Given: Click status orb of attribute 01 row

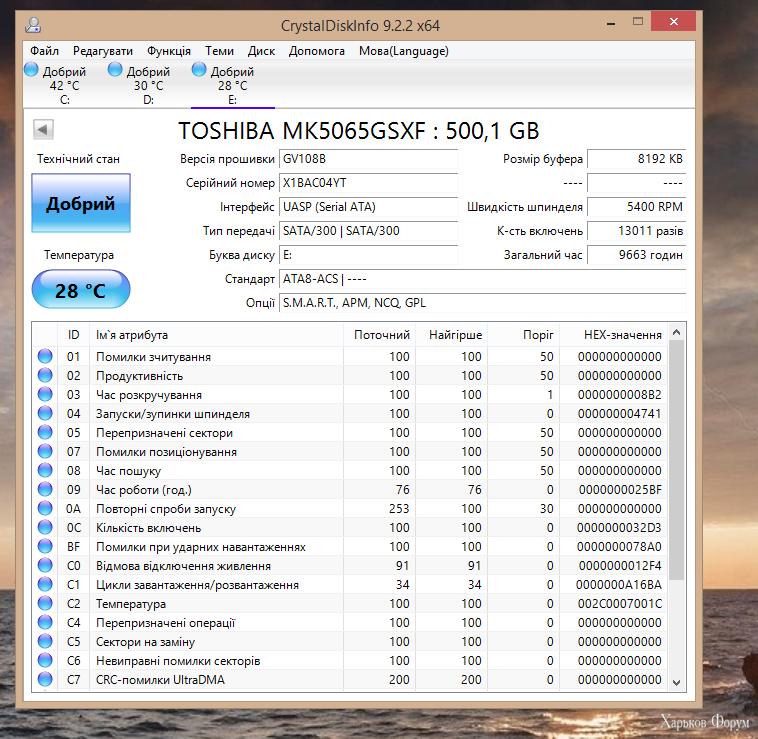Looking at the screenshot, I should (45, 356).
